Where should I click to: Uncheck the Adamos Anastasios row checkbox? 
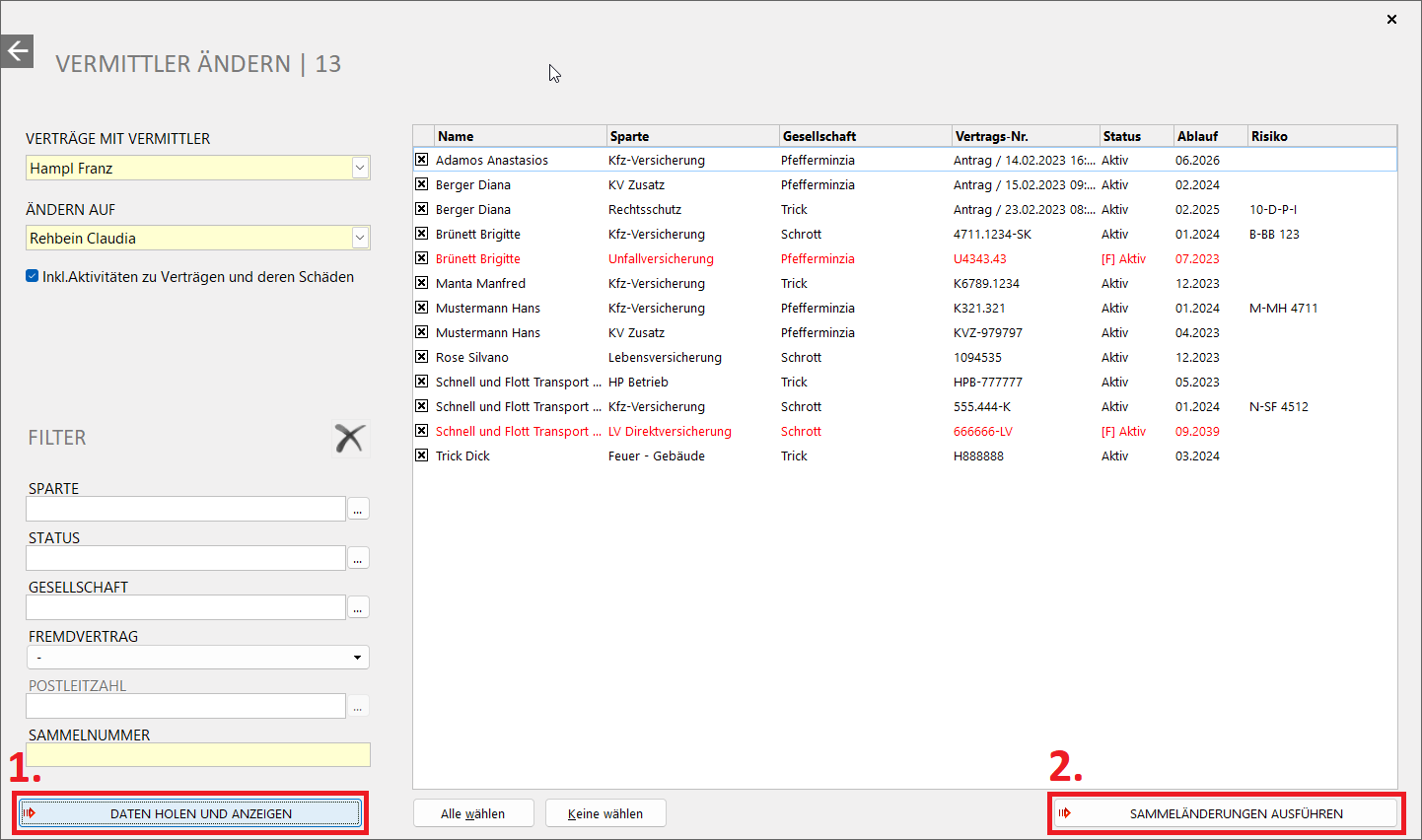422,160
